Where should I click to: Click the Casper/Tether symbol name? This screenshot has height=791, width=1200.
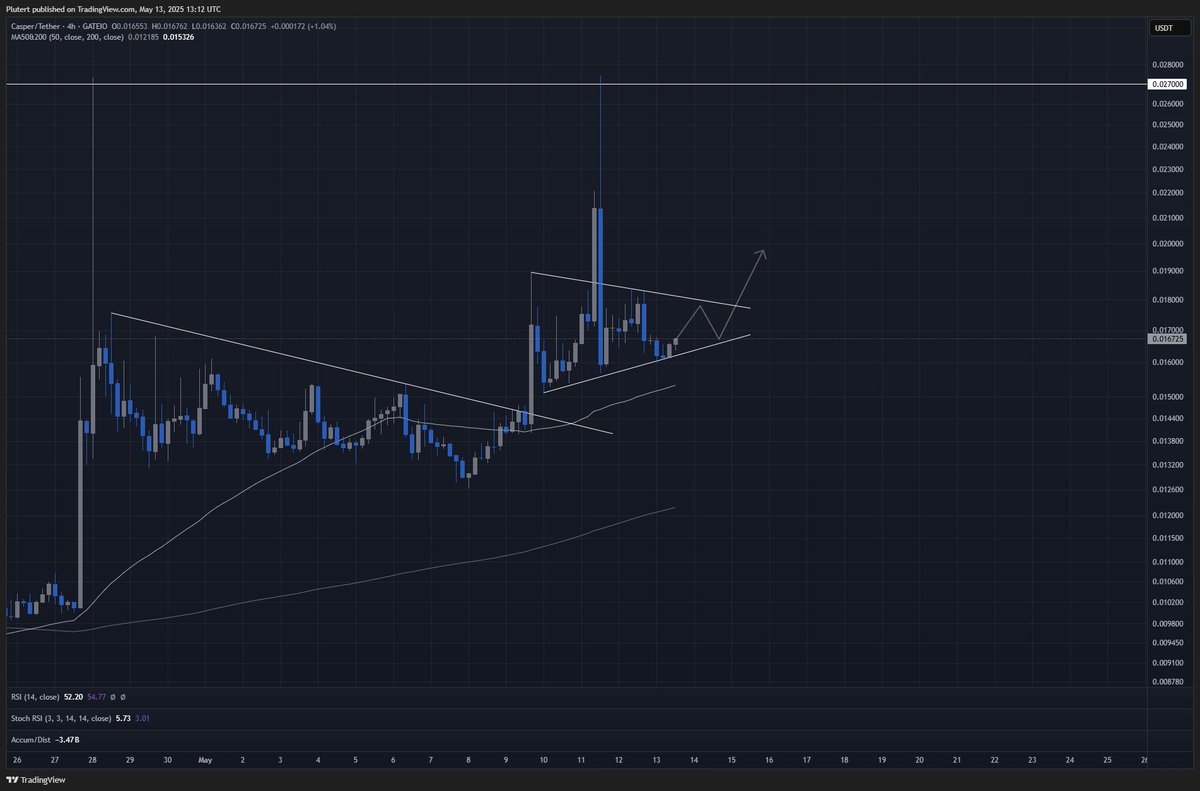(36, 28)
